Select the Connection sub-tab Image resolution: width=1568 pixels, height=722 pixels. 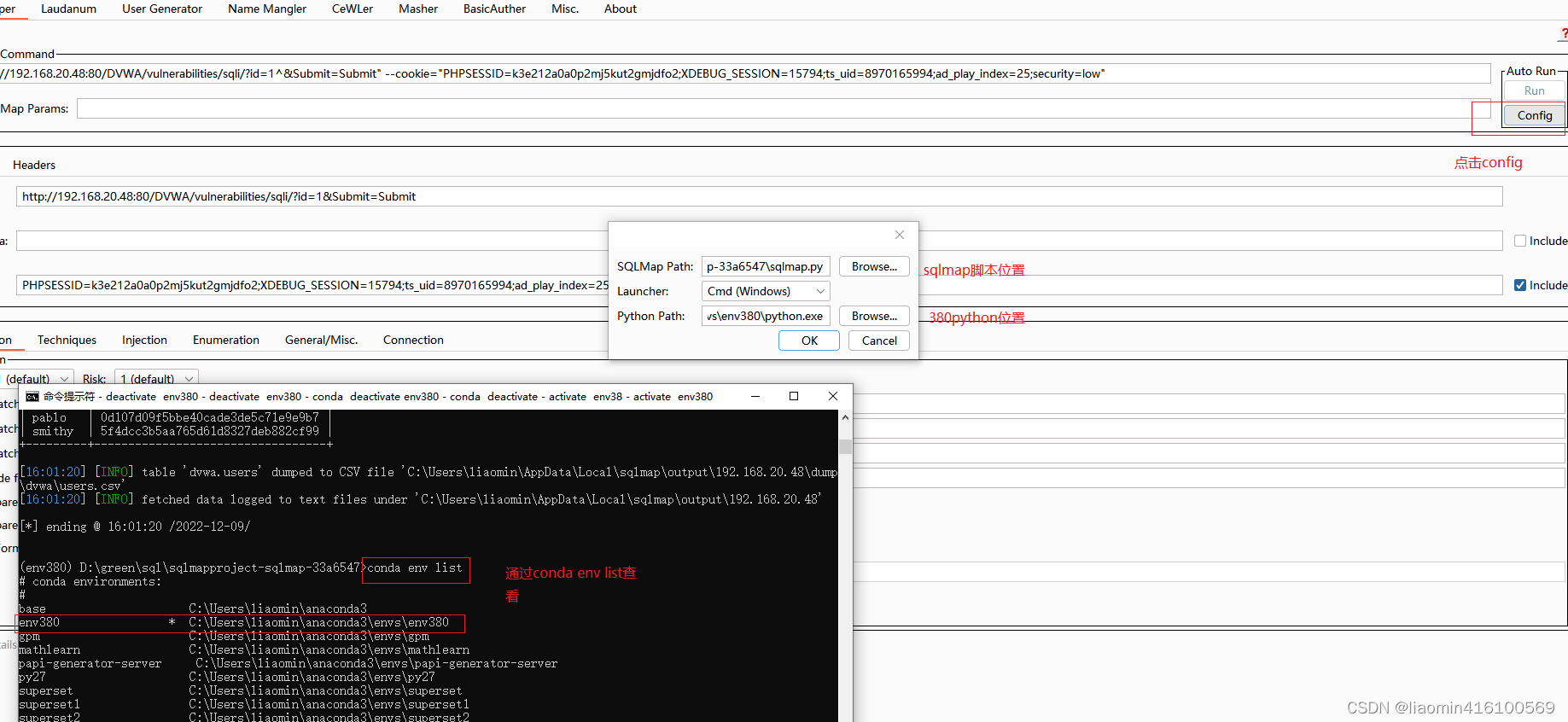tap(413, 340)
